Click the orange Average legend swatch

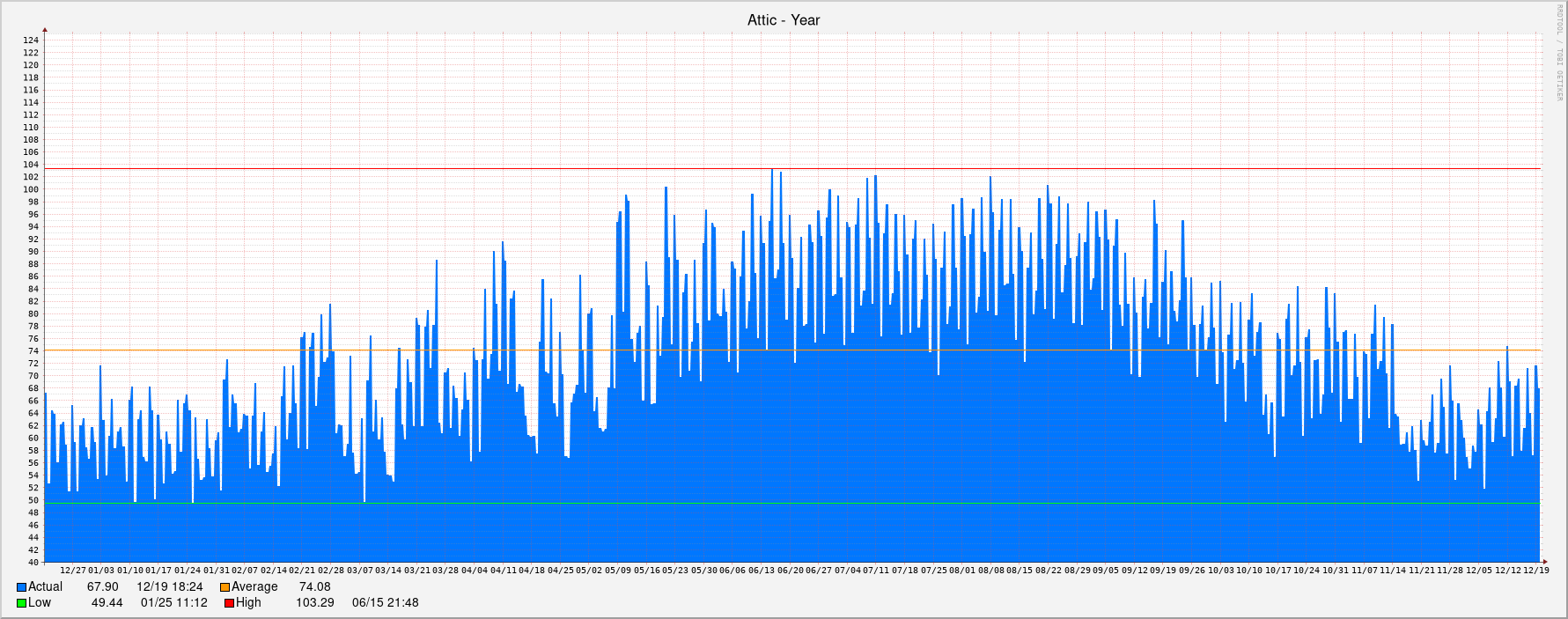coord(225,587)
